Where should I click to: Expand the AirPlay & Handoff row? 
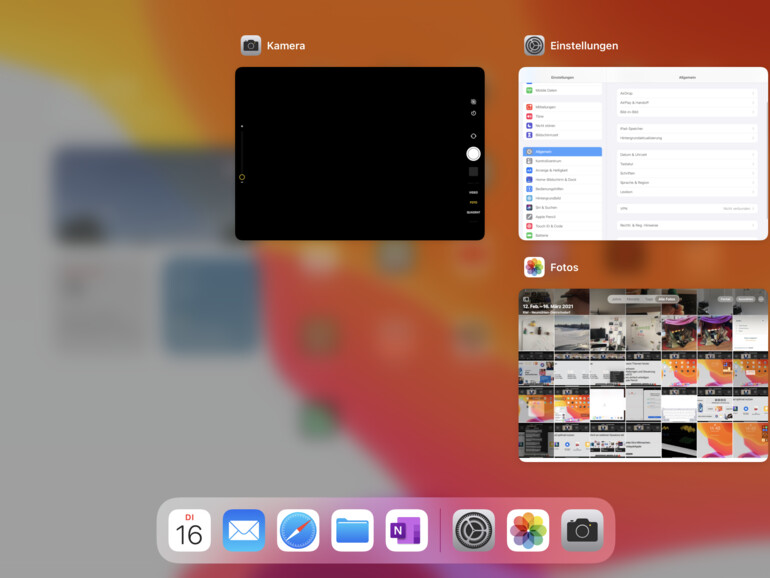pyautogui.click(x=687, y=103)
